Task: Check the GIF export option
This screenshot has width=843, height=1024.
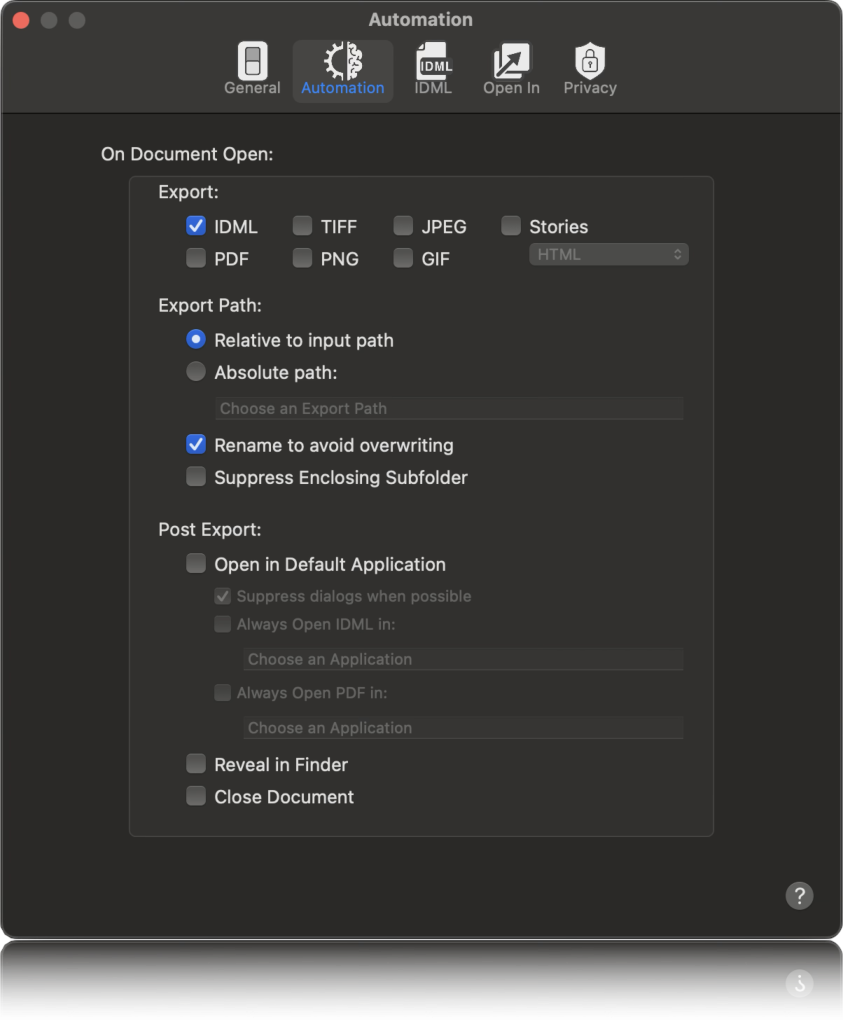Action: point(403,258)
